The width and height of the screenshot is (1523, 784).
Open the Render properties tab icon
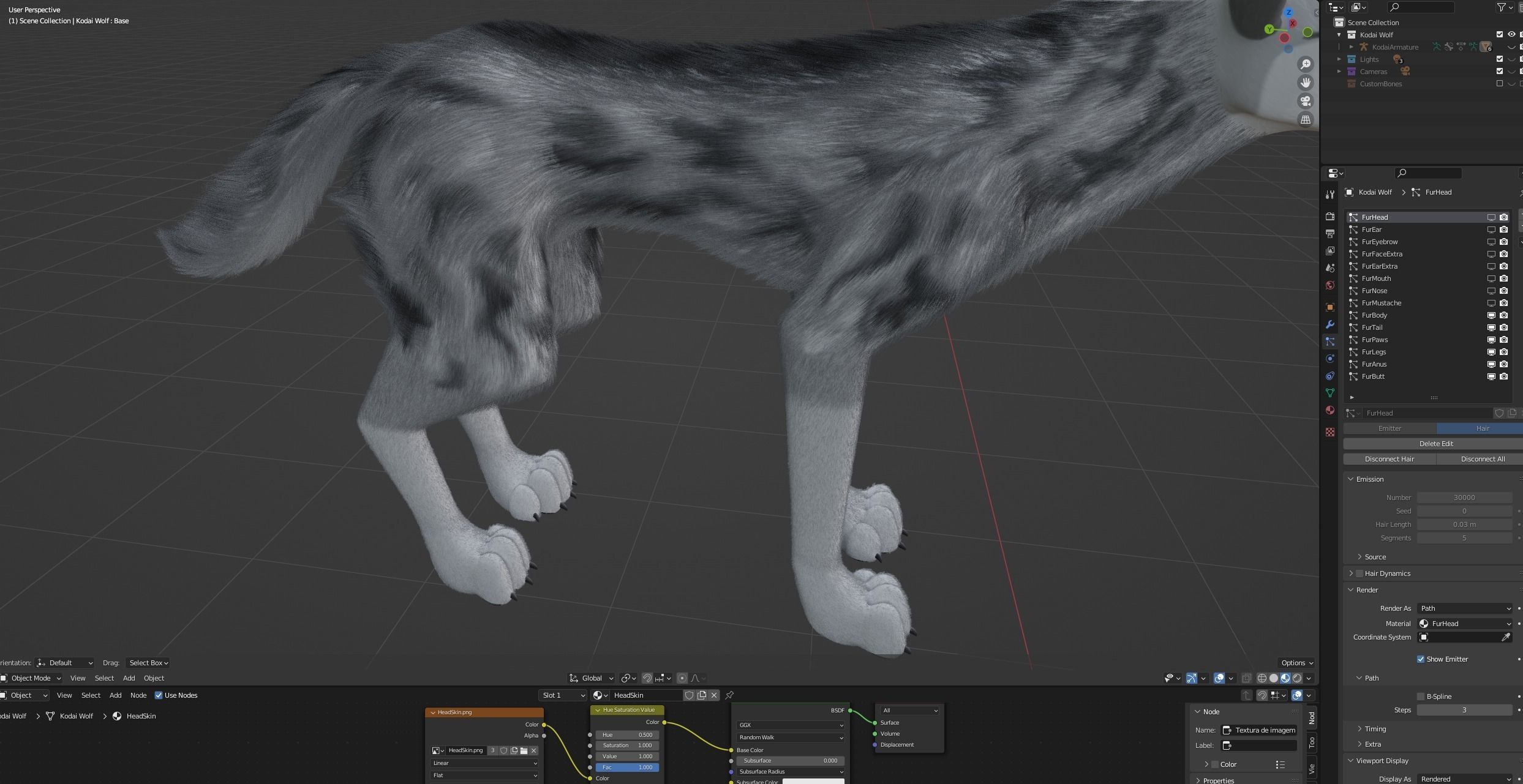1329,217
